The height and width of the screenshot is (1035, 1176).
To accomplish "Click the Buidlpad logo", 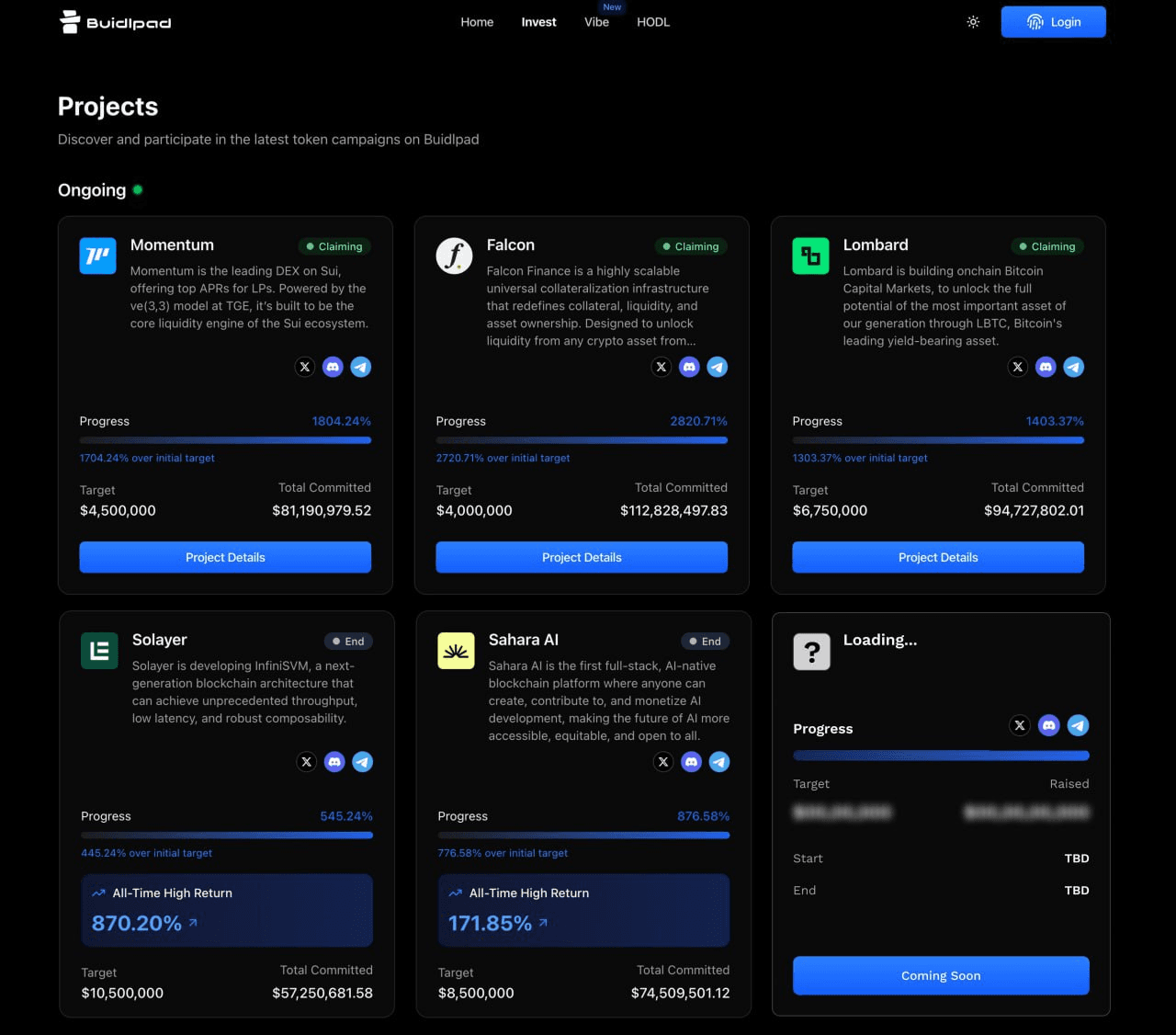I will [116, 22].
